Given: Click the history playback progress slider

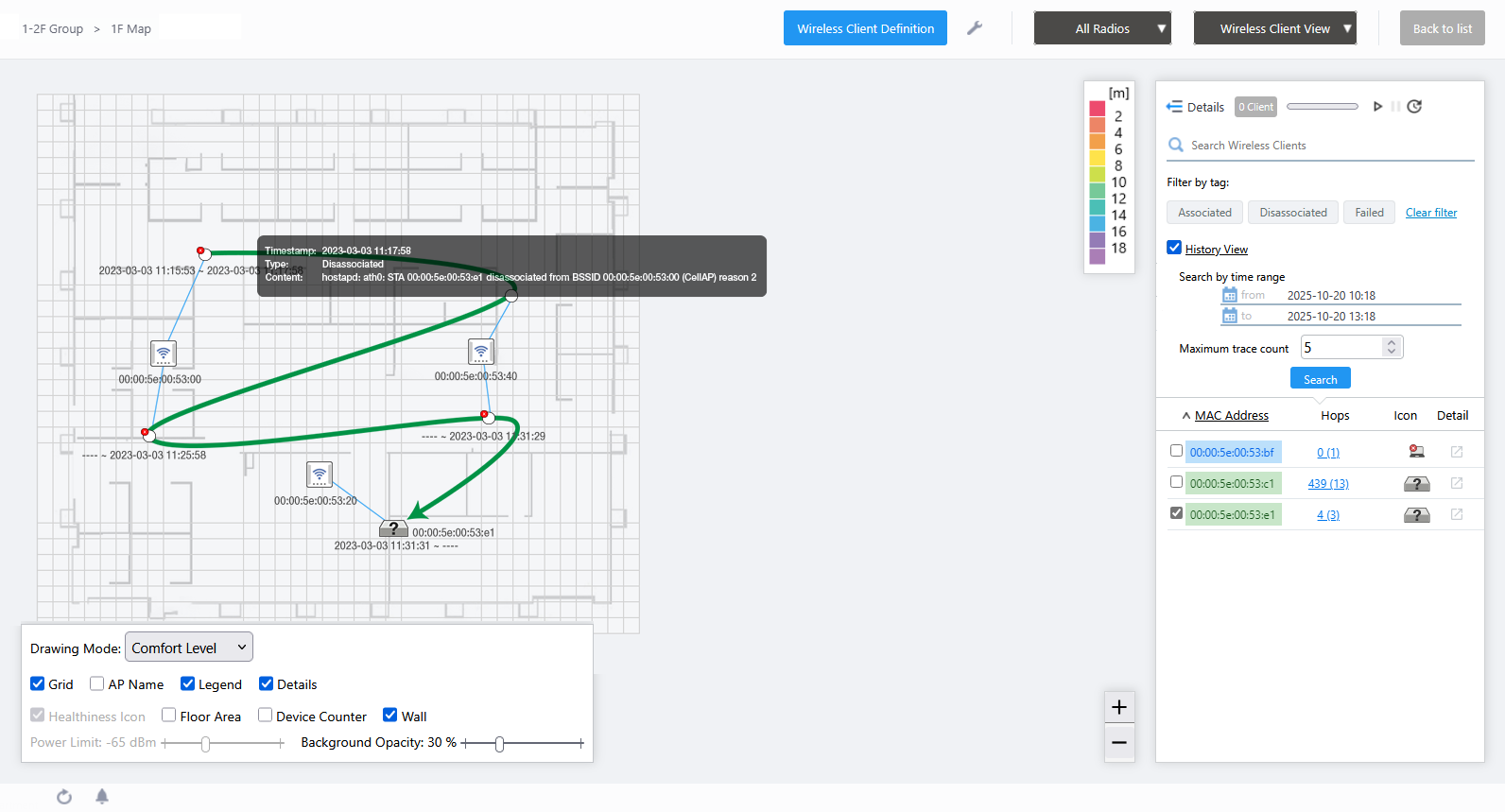Looking at the screenshot, I should pyautogui.click(x=1323, y=107).
